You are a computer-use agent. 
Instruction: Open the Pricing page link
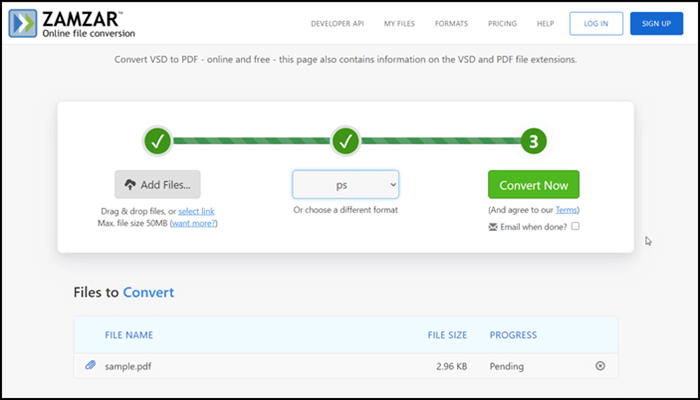(x=502, y=24)
